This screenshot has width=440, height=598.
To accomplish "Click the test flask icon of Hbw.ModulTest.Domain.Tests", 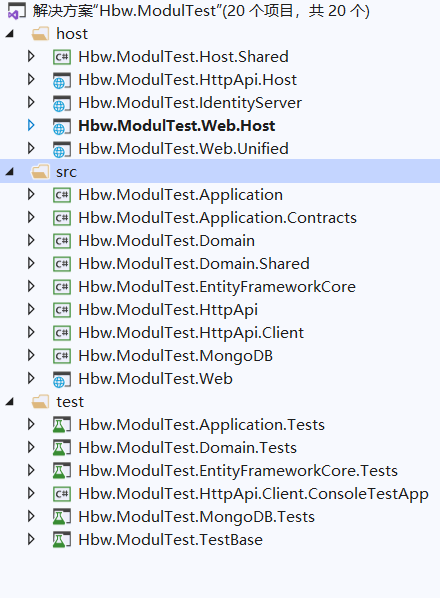I will point(62,448).
